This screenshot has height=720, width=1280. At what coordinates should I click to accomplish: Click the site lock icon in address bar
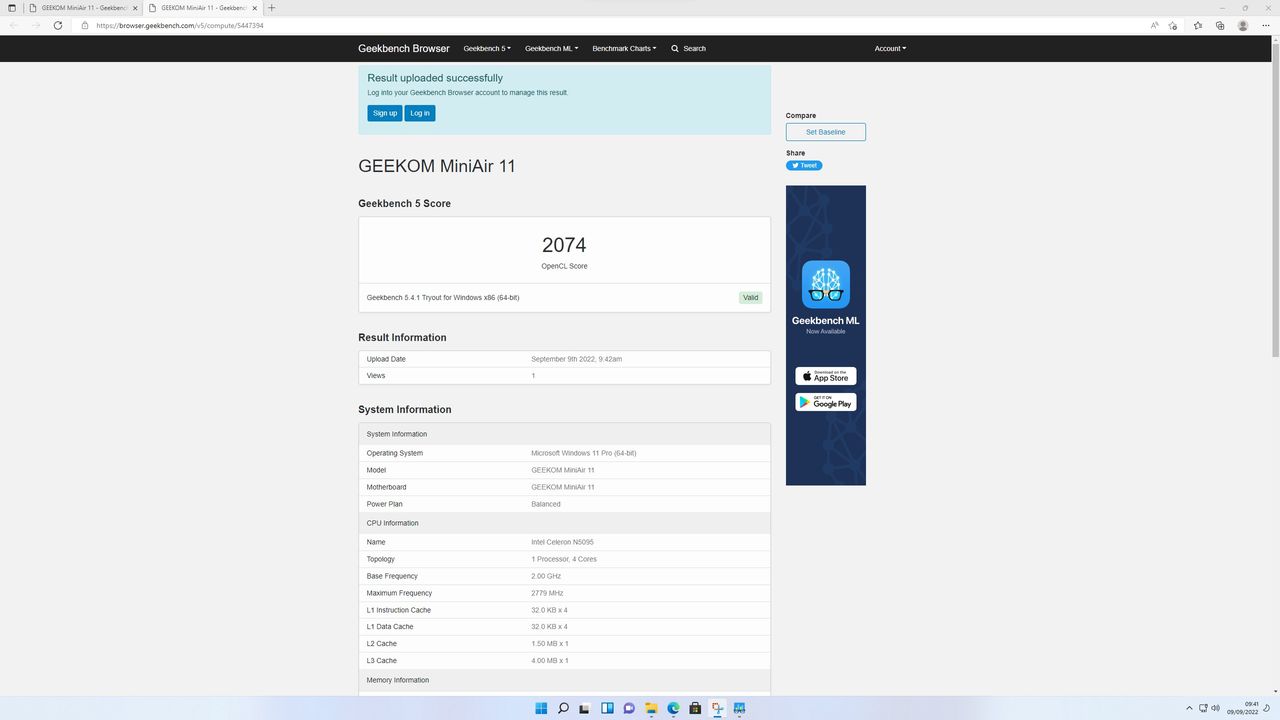tap(85, 25)
